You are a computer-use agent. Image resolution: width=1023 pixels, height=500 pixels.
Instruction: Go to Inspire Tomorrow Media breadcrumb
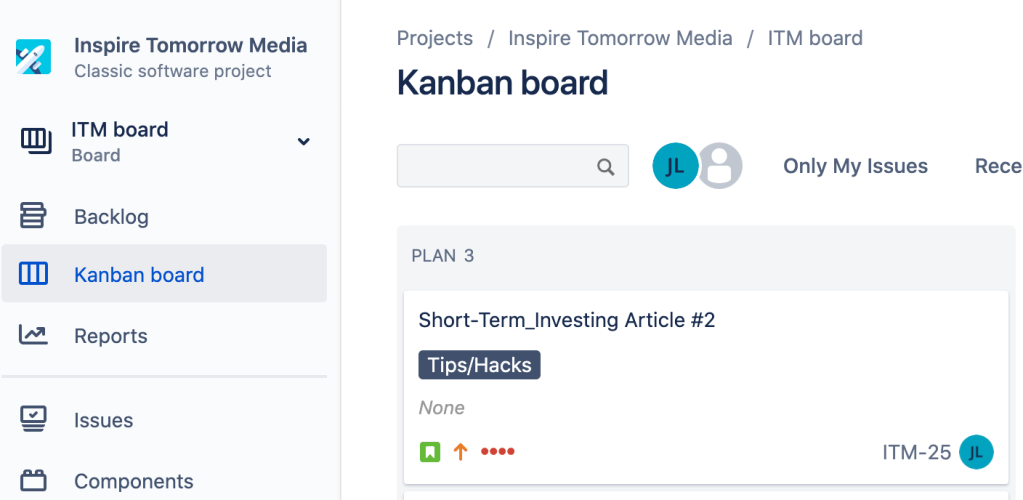(620, 38)
